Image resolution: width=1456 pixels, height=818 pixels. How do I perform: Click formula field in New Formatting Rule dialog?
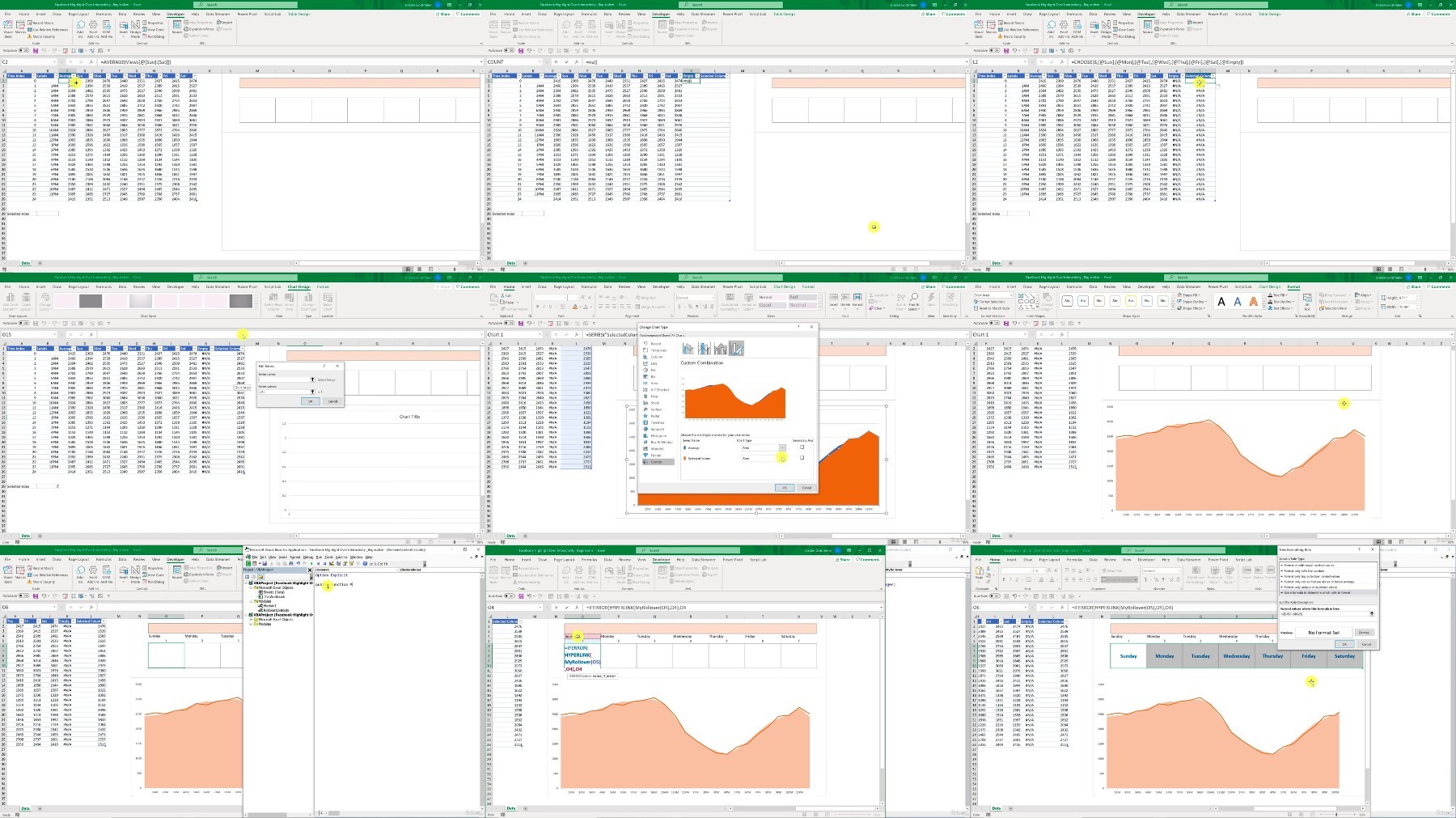[x=1324, y=614]
